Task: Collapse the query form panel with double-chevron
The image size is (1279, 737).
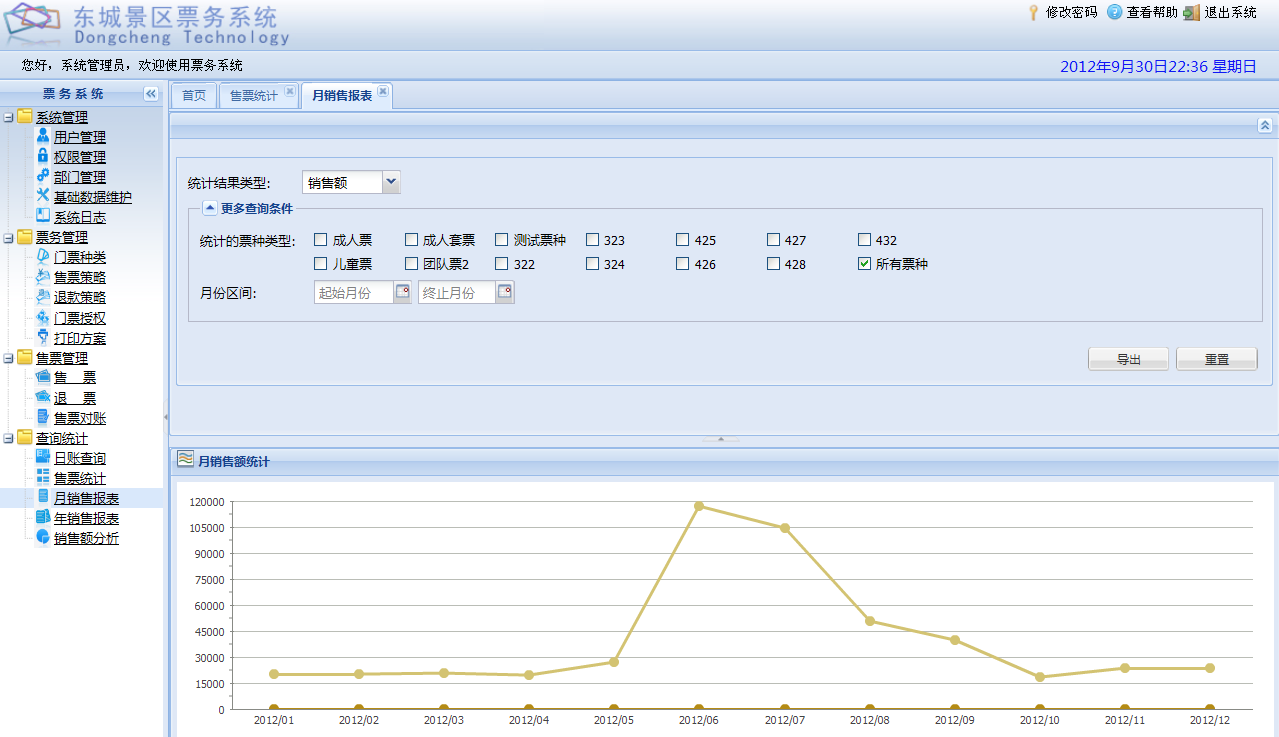Action: click(1265, 125)
